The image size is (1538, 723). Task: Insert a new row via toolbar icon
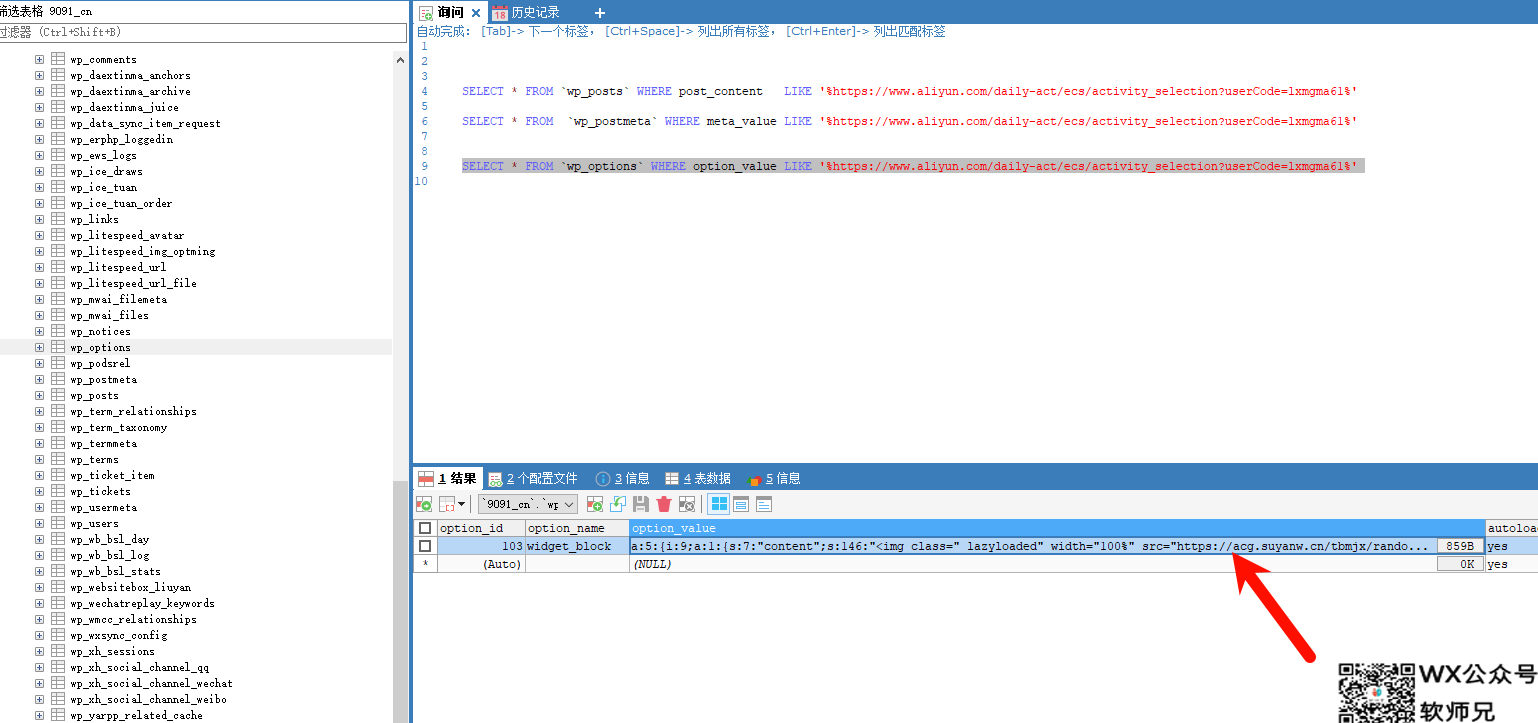pyautogui.click(x=595, y=504)
